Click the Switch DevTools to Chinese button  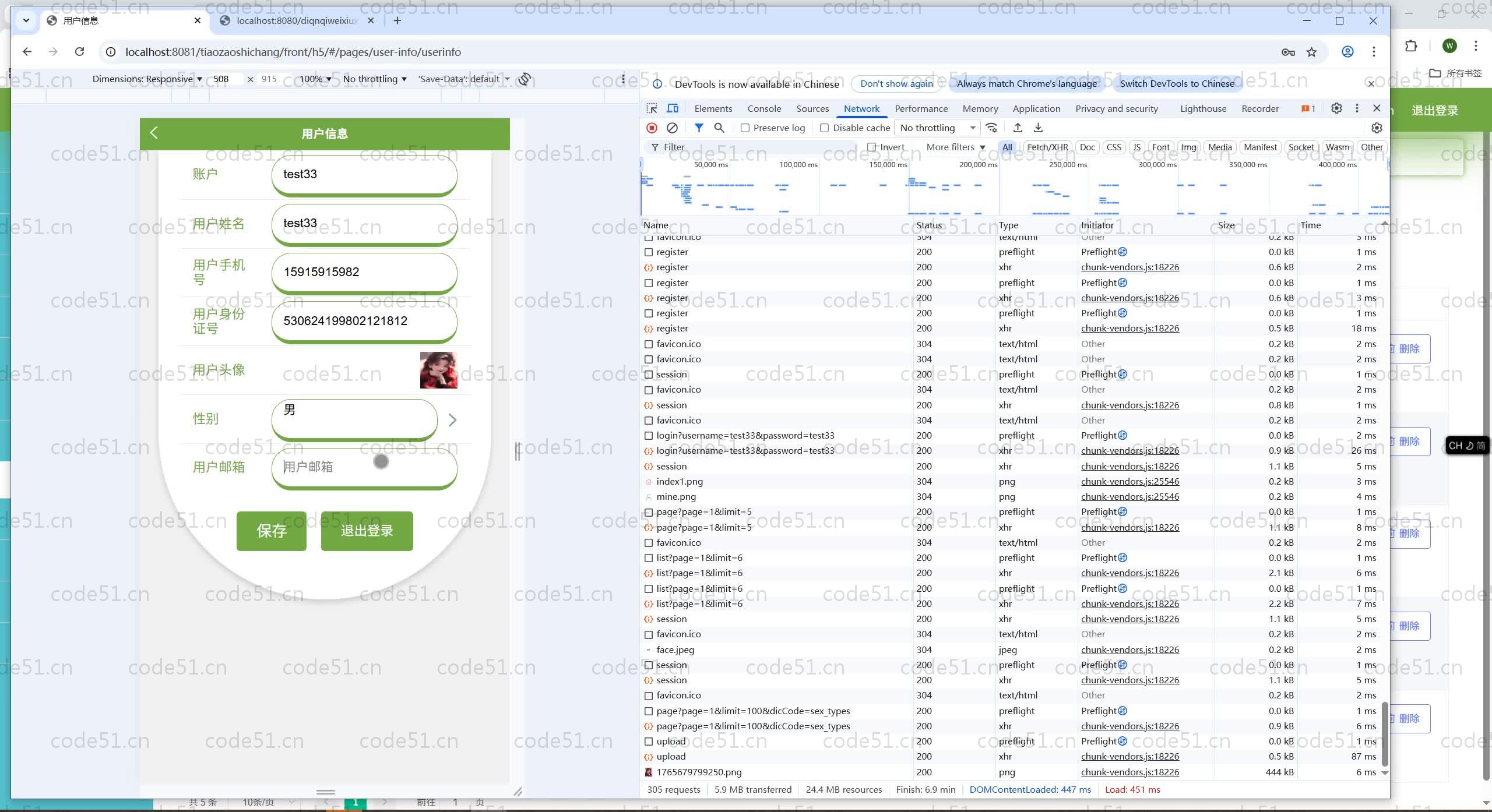click(1178, 83)
